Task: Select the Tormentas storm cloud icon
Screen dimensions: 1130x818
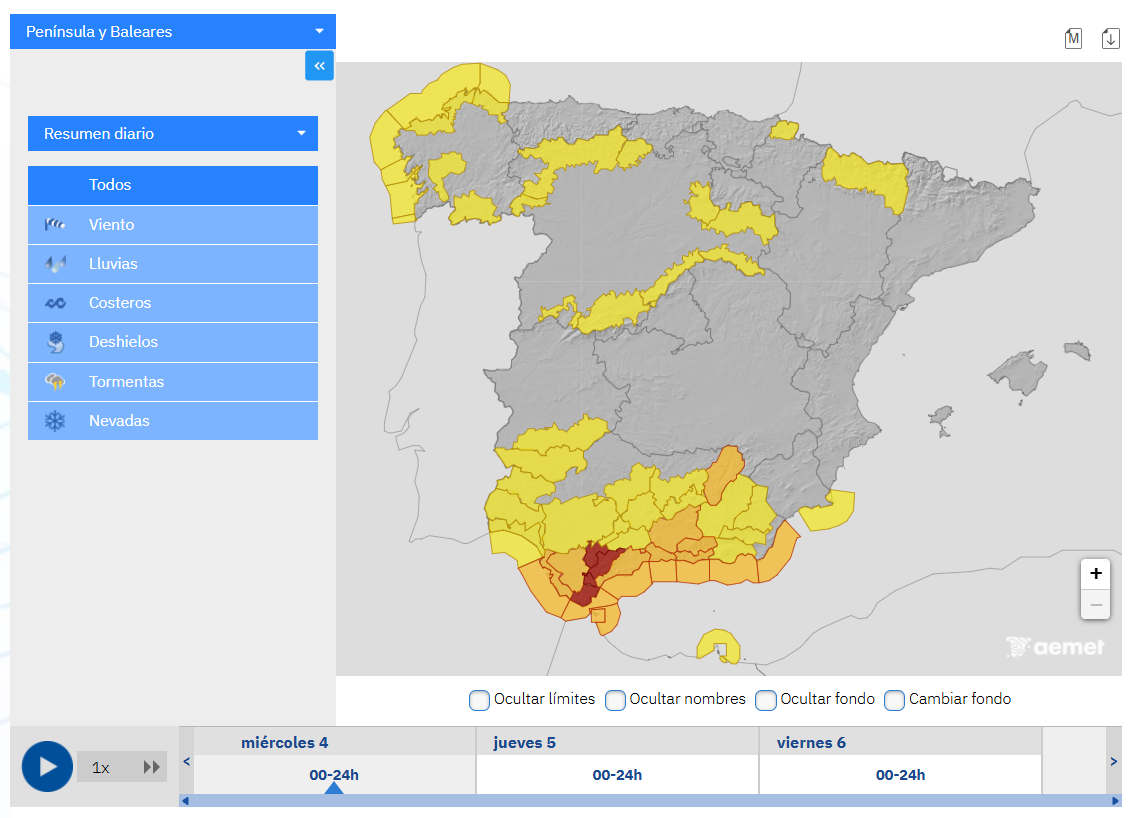Action: coord(55,382)
